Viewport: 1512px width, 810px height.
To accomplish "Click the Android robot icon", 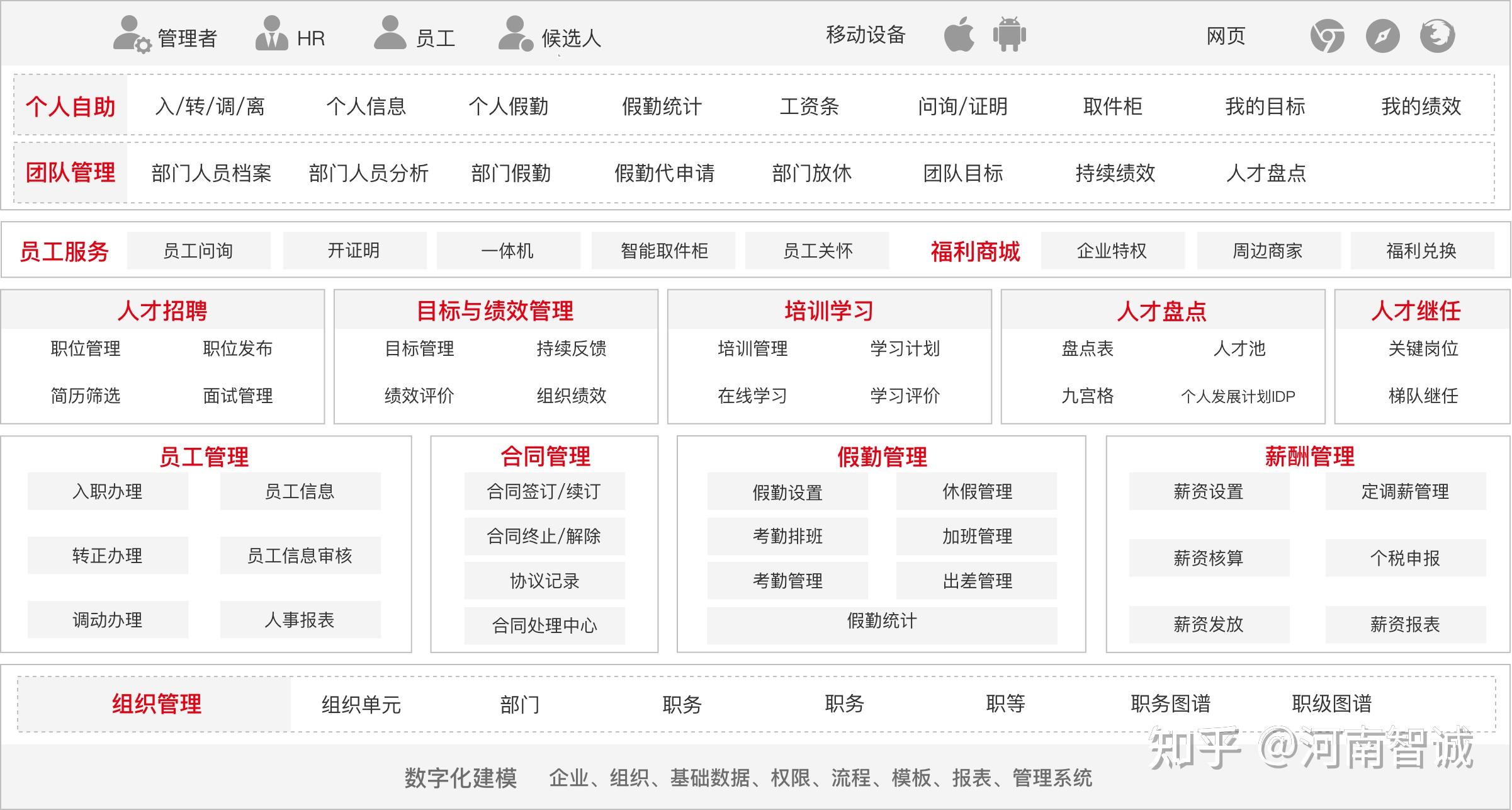I will (x=1009, y=35).
